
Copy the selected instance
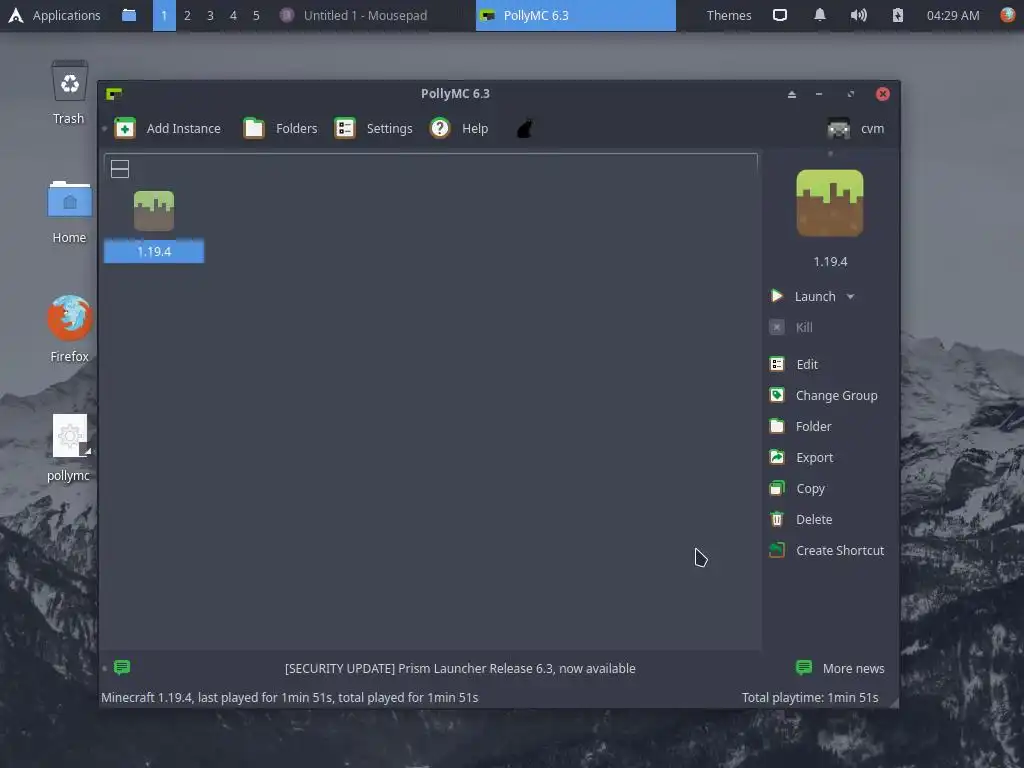(x=797, y=488)
